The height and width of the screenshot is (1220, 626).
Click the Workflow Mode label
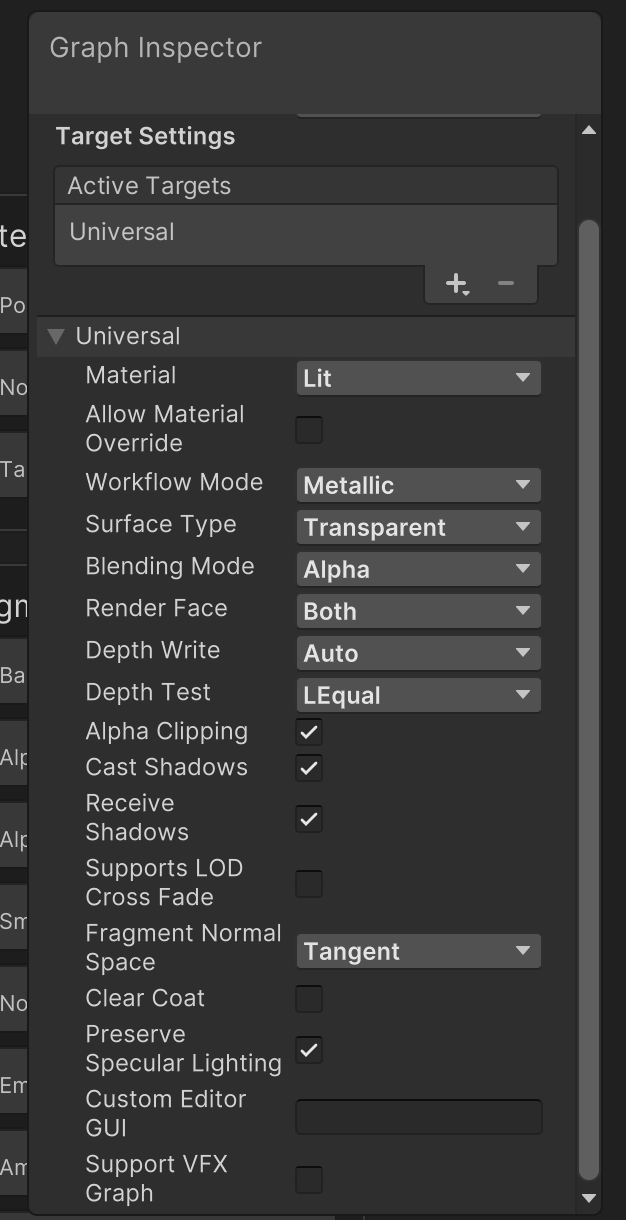pos(174,482)
